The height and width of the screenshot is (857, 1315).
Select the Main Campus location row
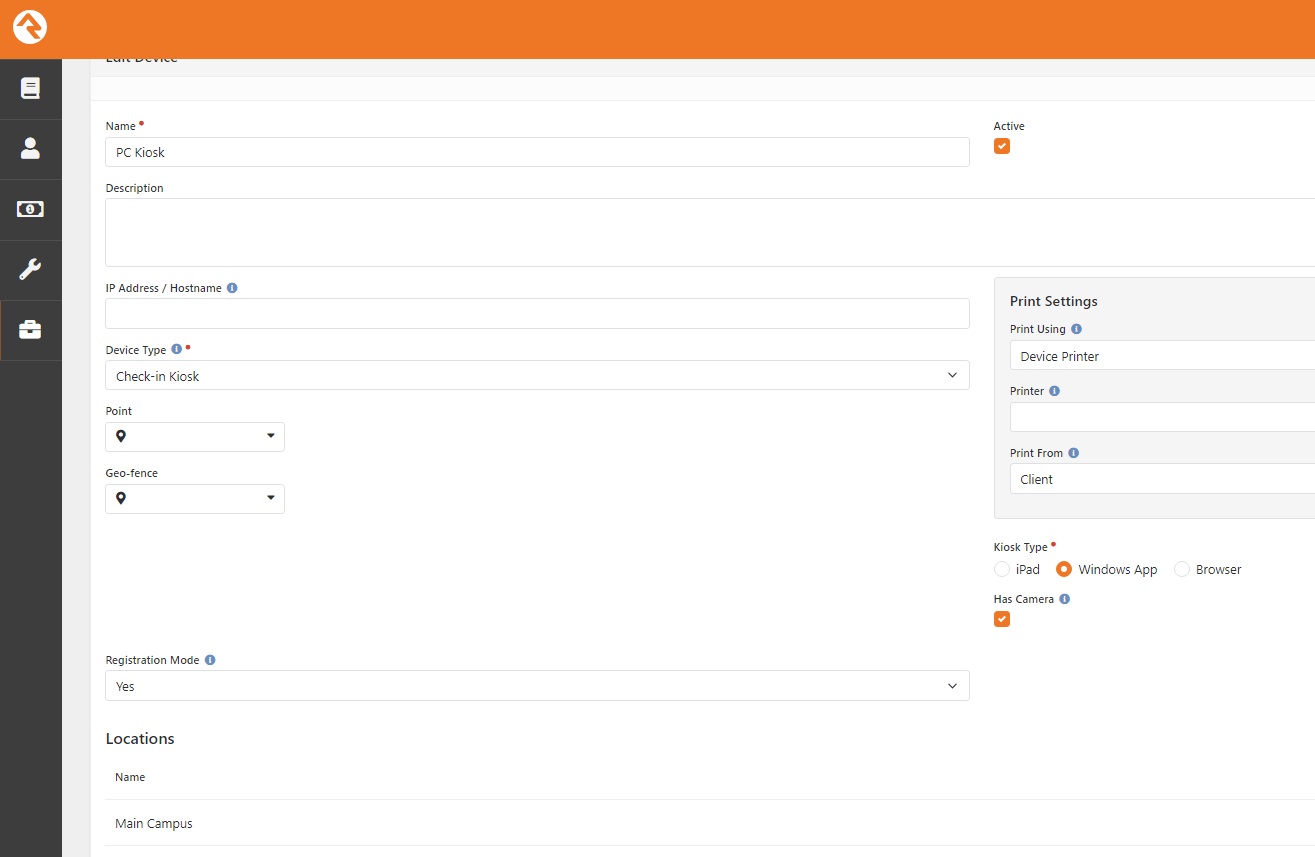pyautogui.click(x=154, y=824)
